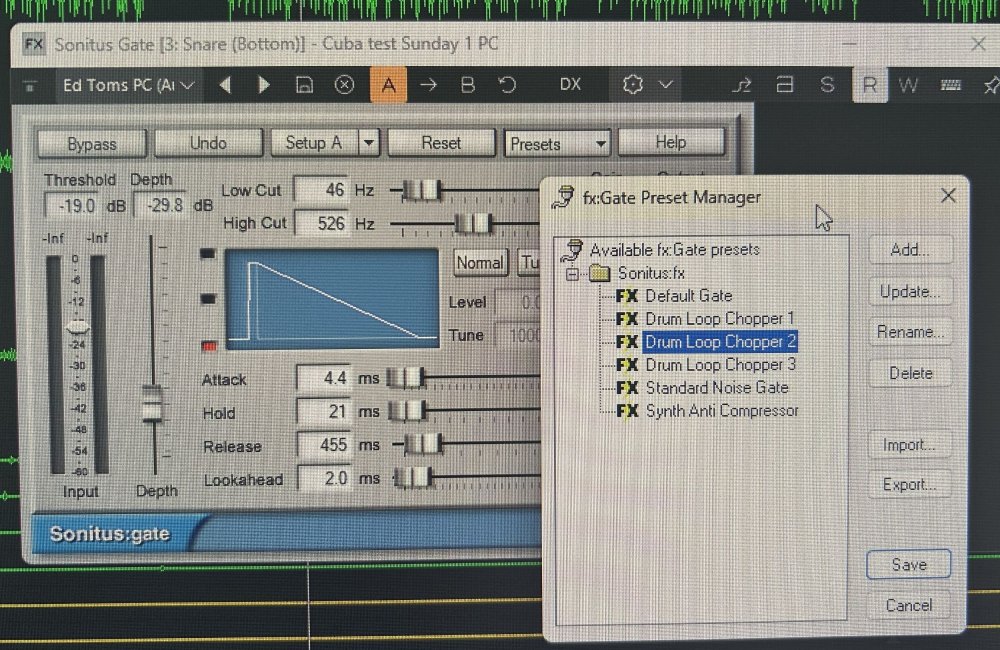Screen dimensions: 1000x650
Task: Copy A to B arrow icon
Action: tap(429, 85)
